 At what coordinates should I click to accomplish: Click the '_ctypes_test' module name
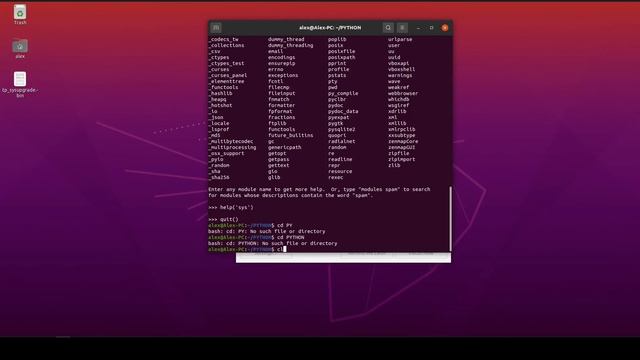(227, 64)
